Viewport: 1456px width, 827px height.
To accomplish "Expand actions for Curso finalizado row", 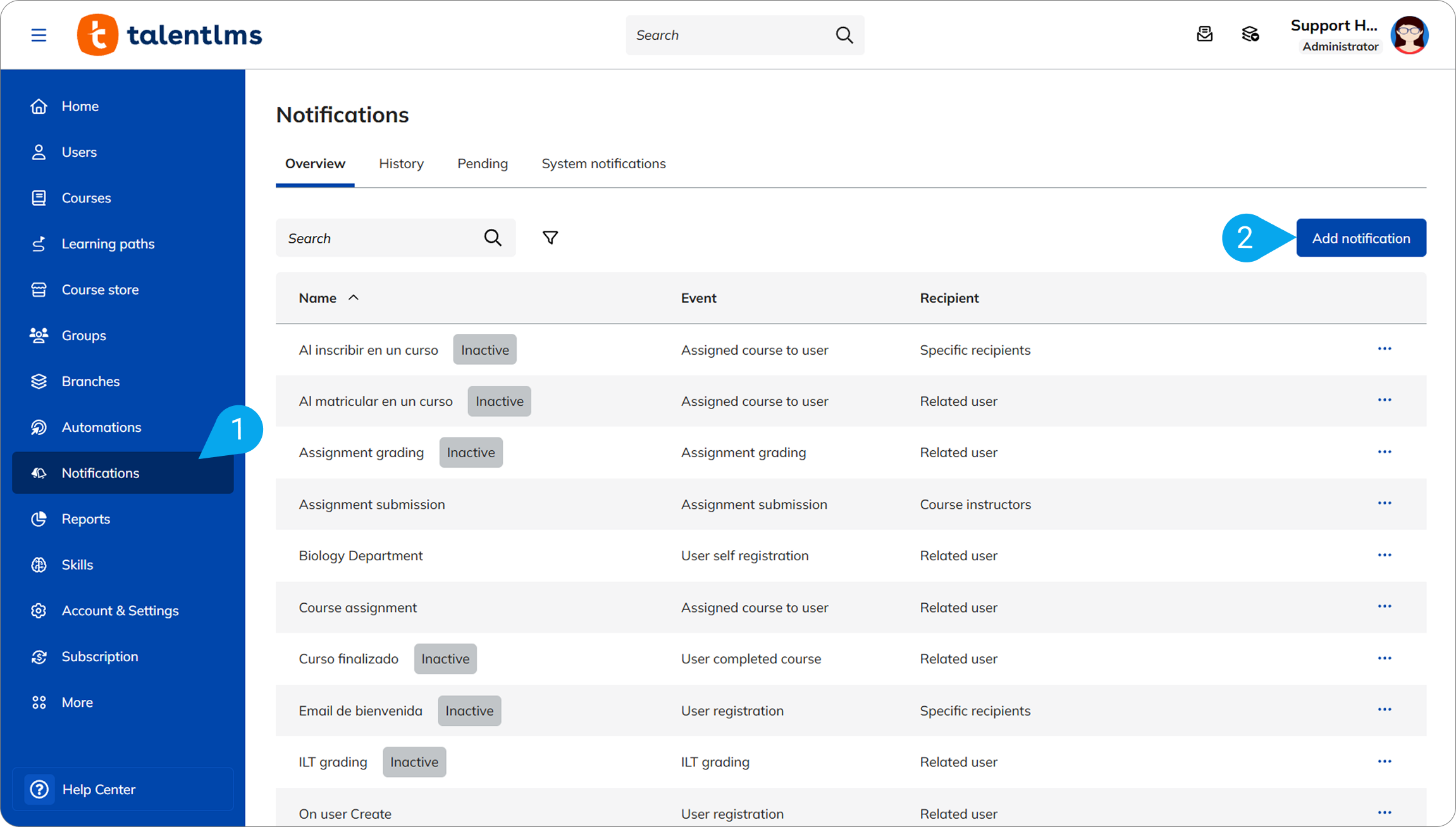I will (x=1384, y=658).
